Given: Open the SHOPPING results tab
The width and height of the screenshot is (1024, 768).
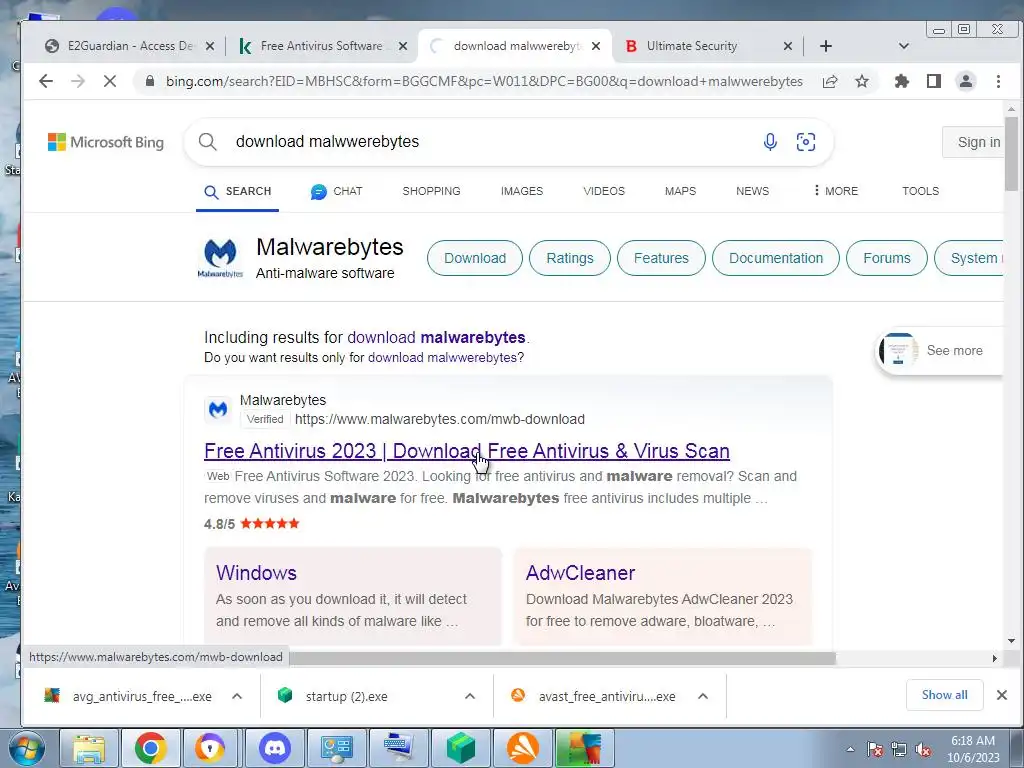Looking at the screenshot, I should [431, 191].
